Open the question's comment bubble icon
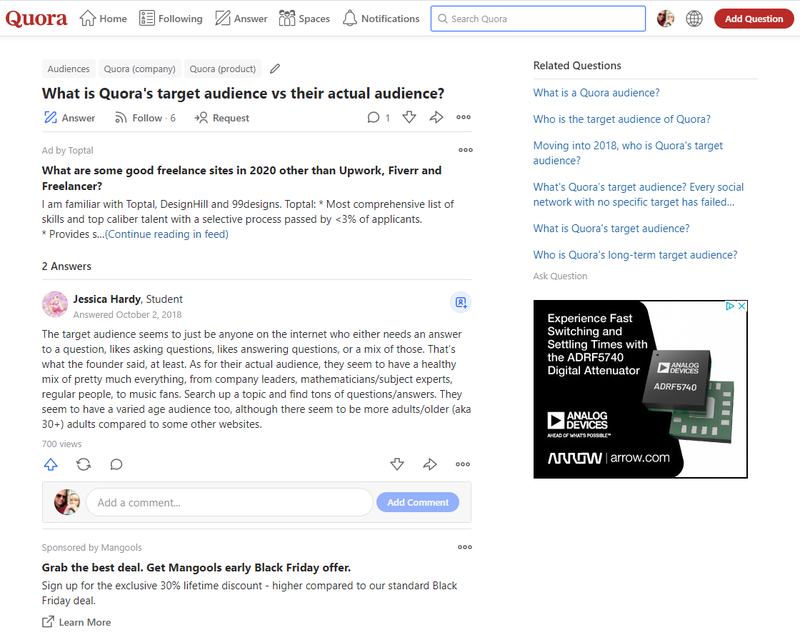Viewport: 800px width, 640px height. coord(373,118)
